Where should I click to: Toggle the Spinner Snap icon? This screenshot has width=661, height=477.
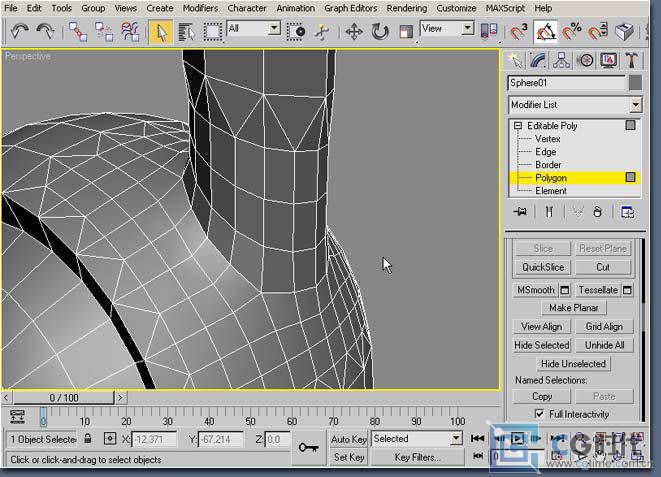(x=597, y=32)
